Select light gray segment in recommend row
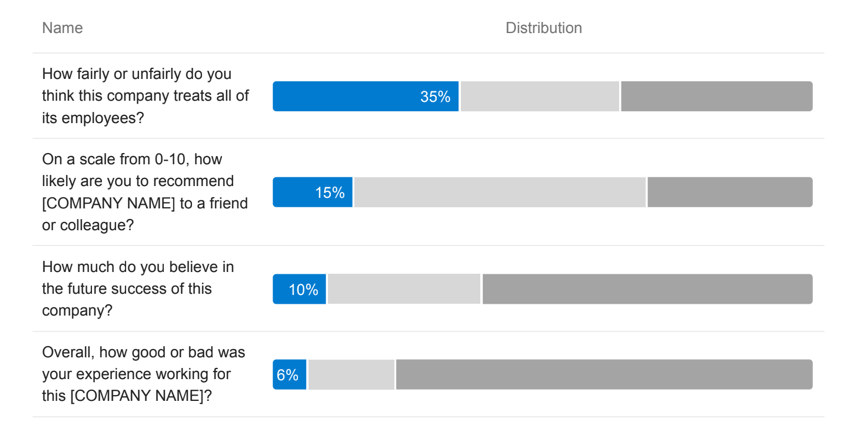The image size is (850, 425). (500, 193)
